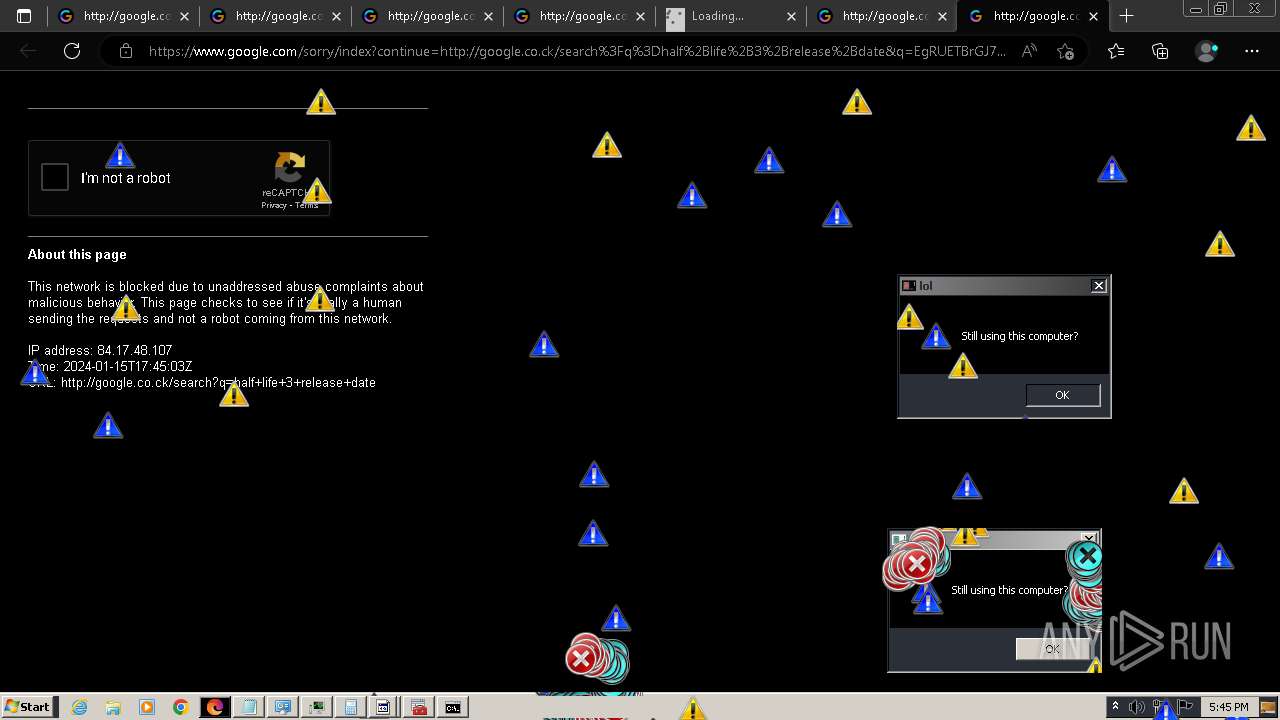Start Read aloud for this page

[1029, 51]
